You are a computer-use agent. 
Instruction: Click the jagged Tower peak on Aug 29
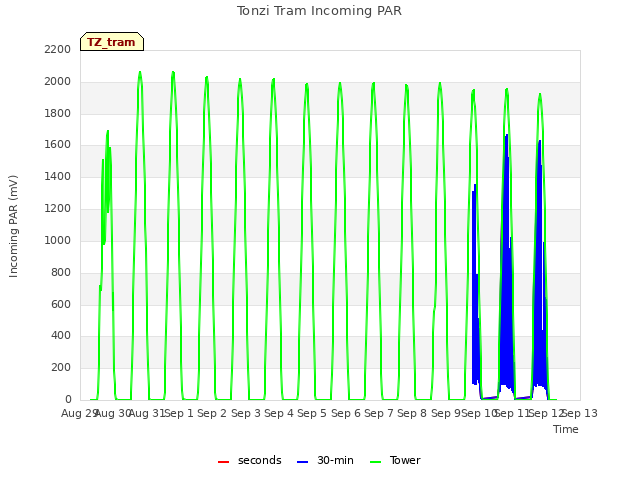[108, 132]
